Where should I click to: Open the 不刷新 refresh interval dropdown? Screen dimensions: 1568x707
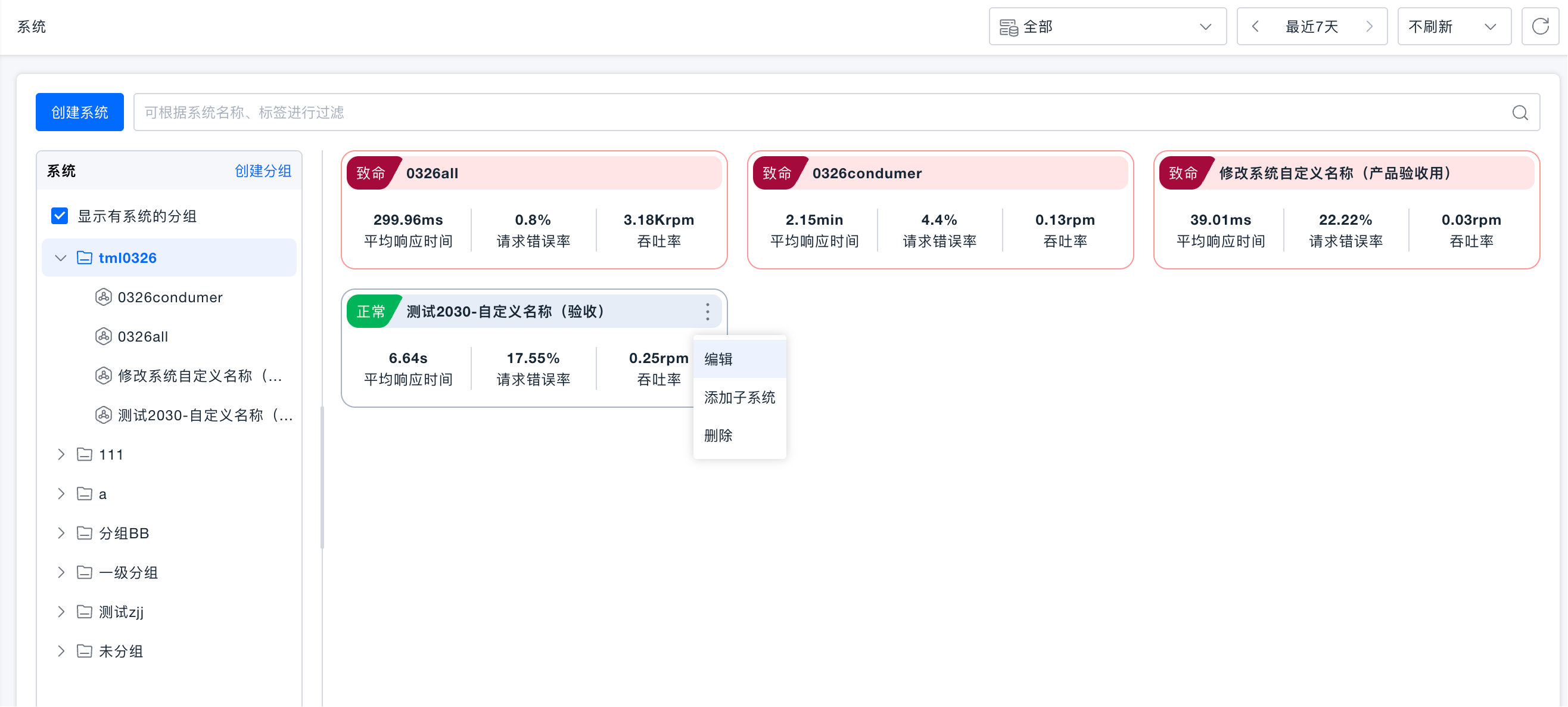[x=1454, y=26]
